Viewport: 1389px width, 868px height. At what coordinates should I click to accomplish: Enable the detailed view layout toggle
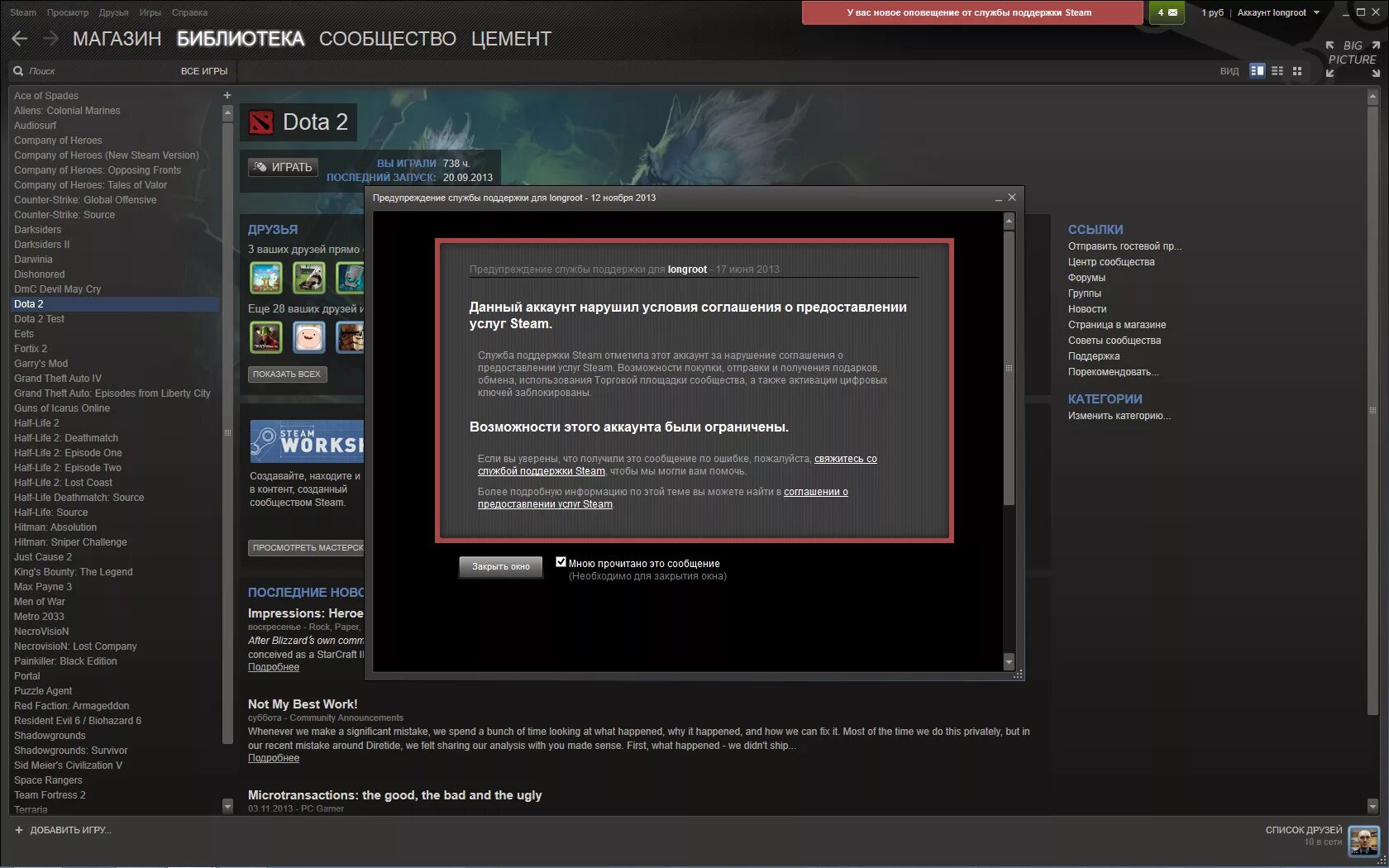pos(1258,70)
